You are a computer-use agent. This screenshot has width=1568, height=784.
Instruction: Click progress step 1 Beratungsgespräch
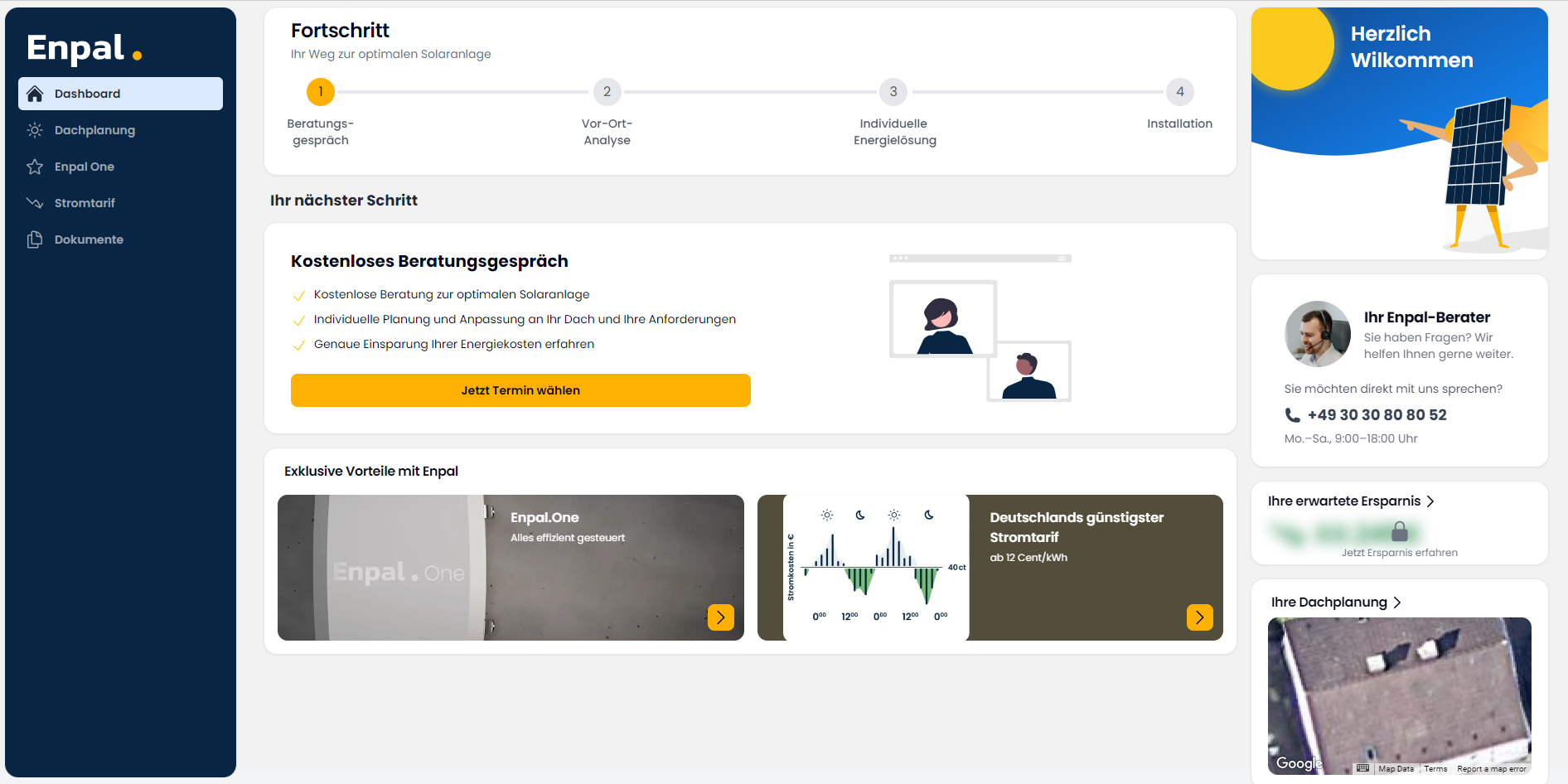coord(321,92)
